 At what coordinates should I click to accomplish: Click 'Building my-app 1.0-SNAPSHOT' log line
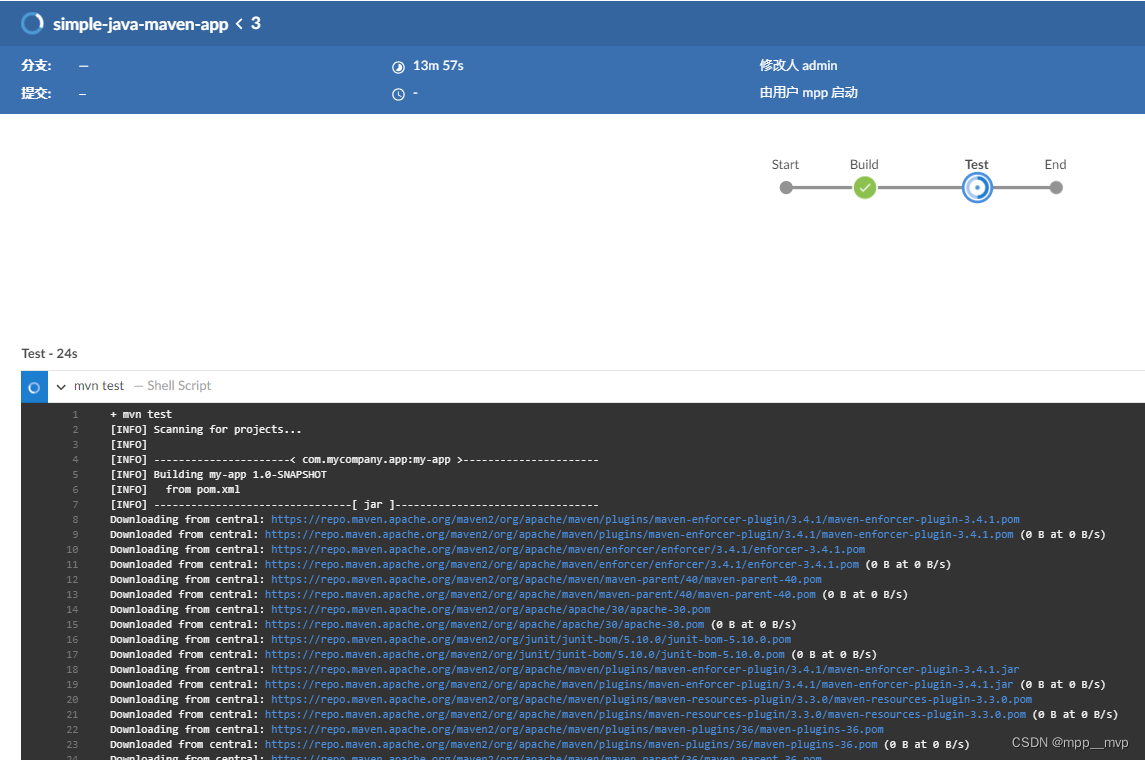tap(218, 474)
